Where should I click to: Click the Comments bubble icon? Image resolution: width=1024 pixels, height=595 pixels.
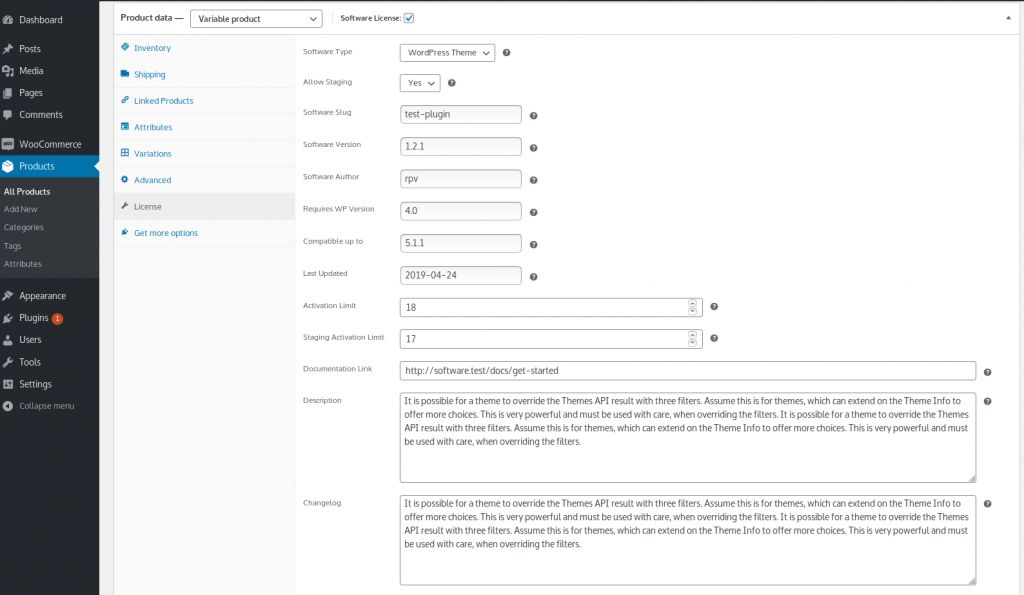tap(8, 115)
